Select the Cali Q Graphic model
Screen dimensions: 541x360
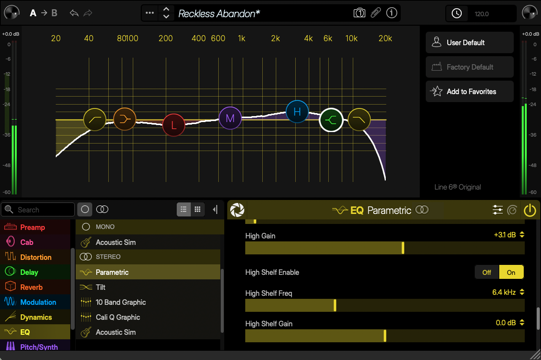click(148, 317)
